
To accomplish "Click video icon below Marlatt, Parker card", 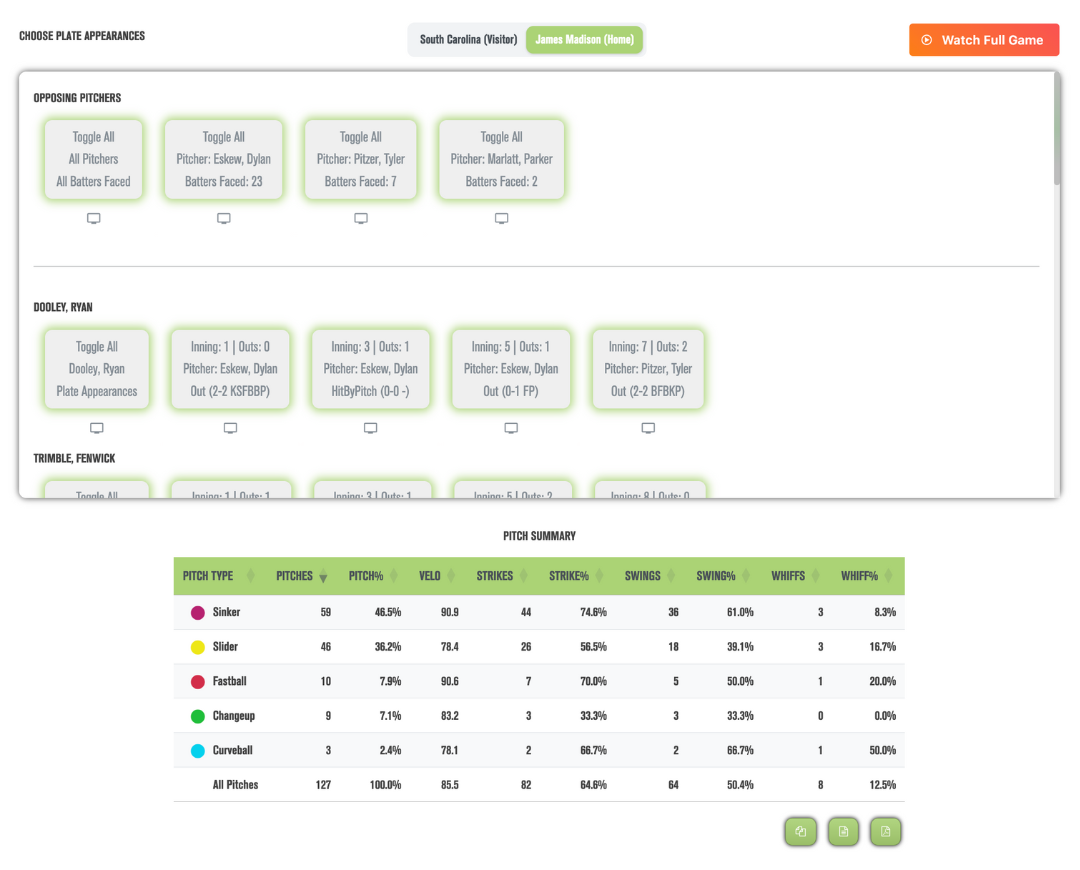I will [x=501, y=218].
